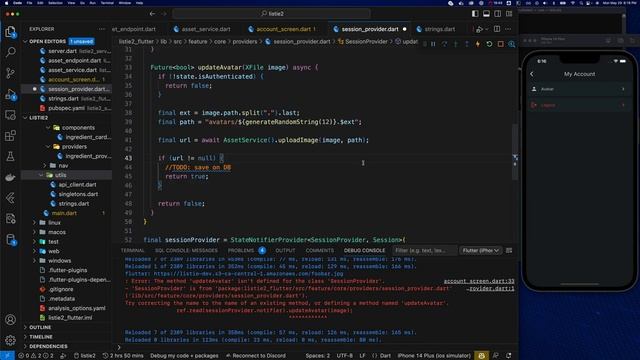
Task: Restart the debug session
Action: click(x=489, y=44)
